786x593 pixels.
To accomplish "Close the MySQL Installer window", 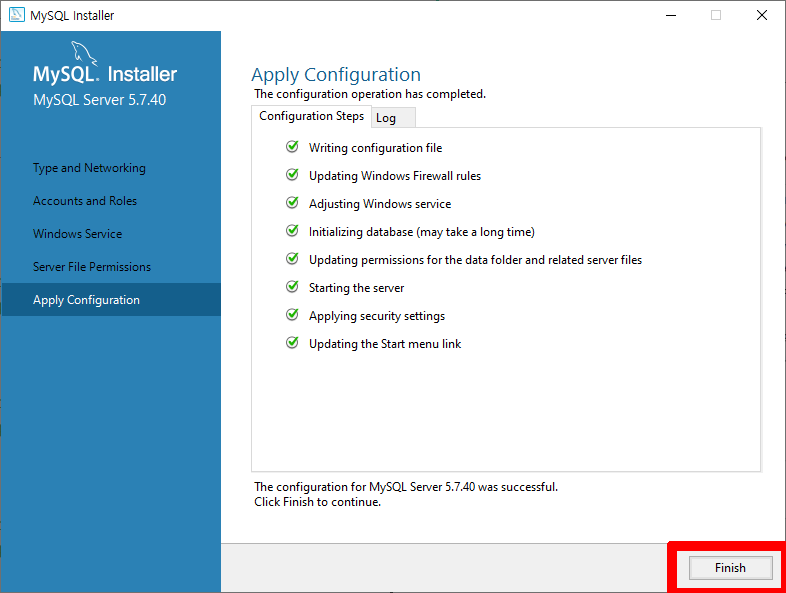I will pos(762,15).
